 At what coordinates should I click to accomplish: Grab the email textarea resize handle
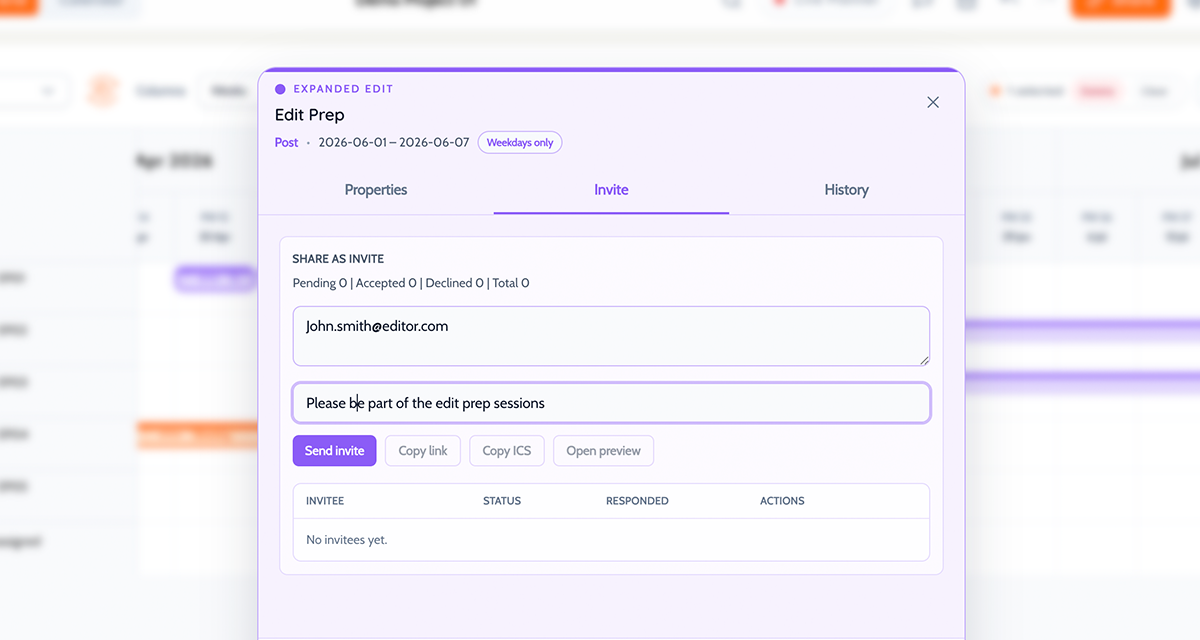tap(924, 360)
